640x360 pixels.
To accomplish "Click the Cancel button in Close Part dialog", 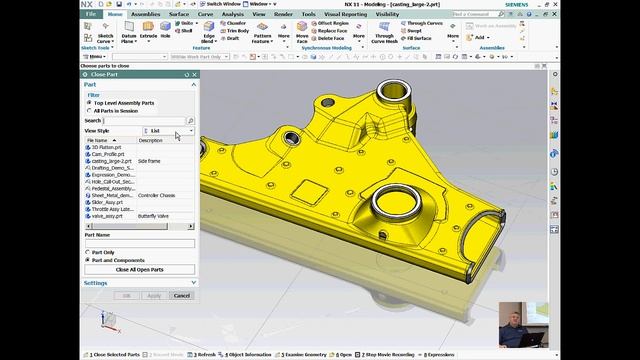I will pos(182,296).
